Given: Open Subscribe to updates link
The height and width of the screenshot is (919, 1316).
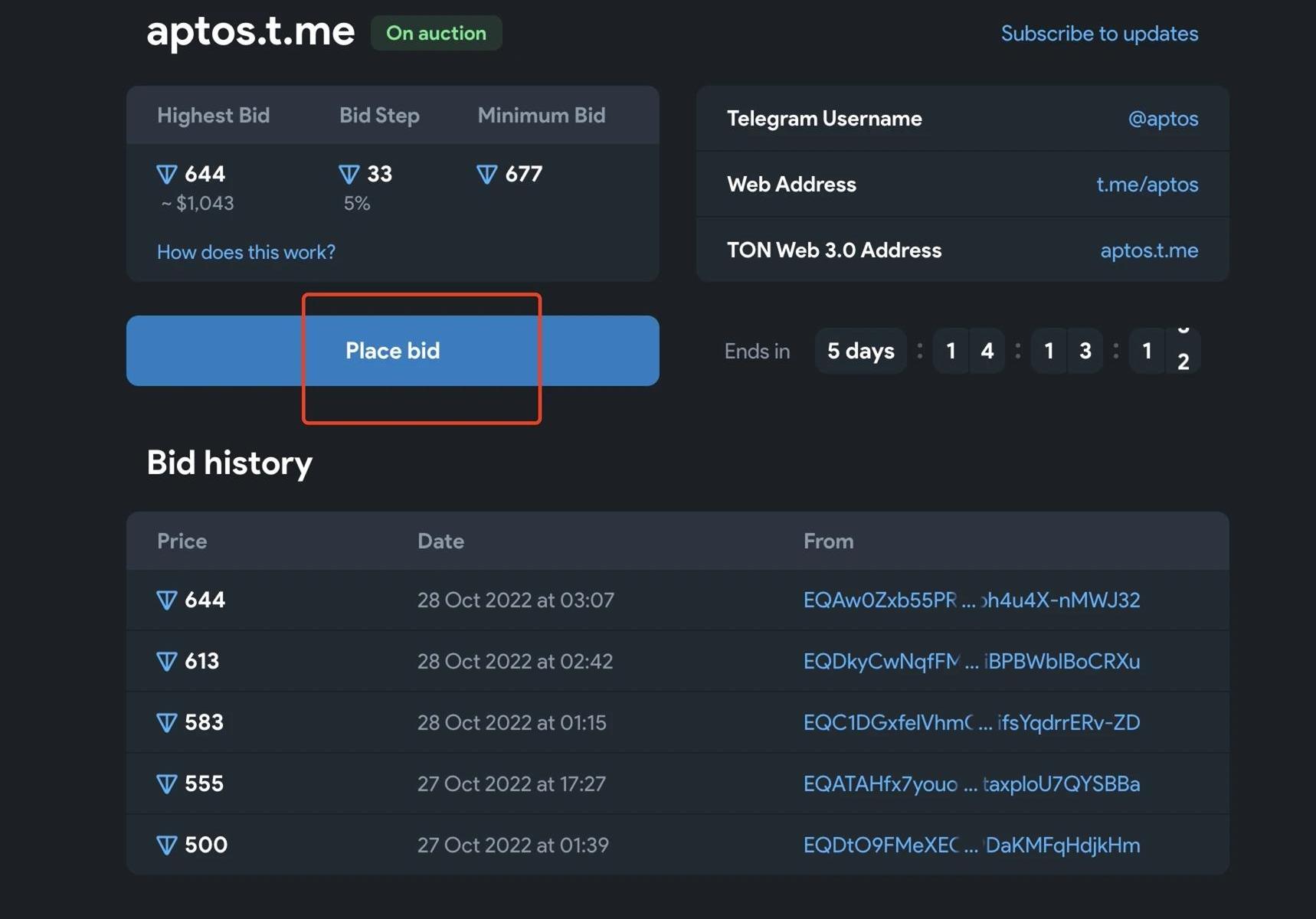Looking at the screenshot, I should [1099, 34].
